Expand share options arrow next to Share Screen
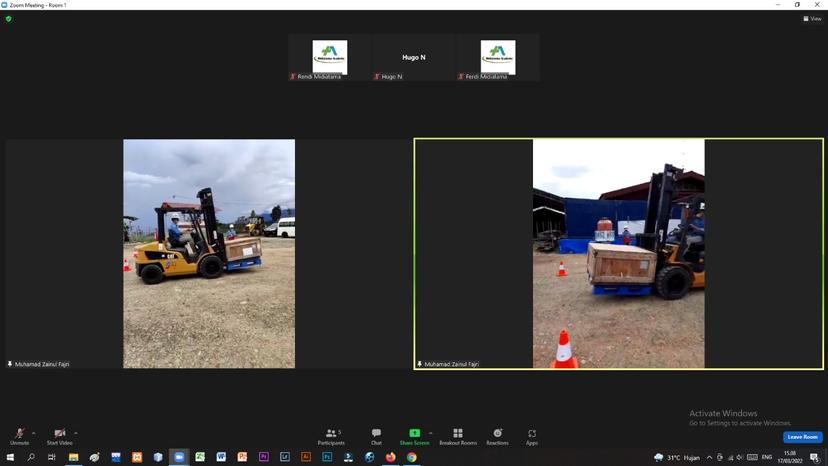828x466 pixels. point(431,433)
